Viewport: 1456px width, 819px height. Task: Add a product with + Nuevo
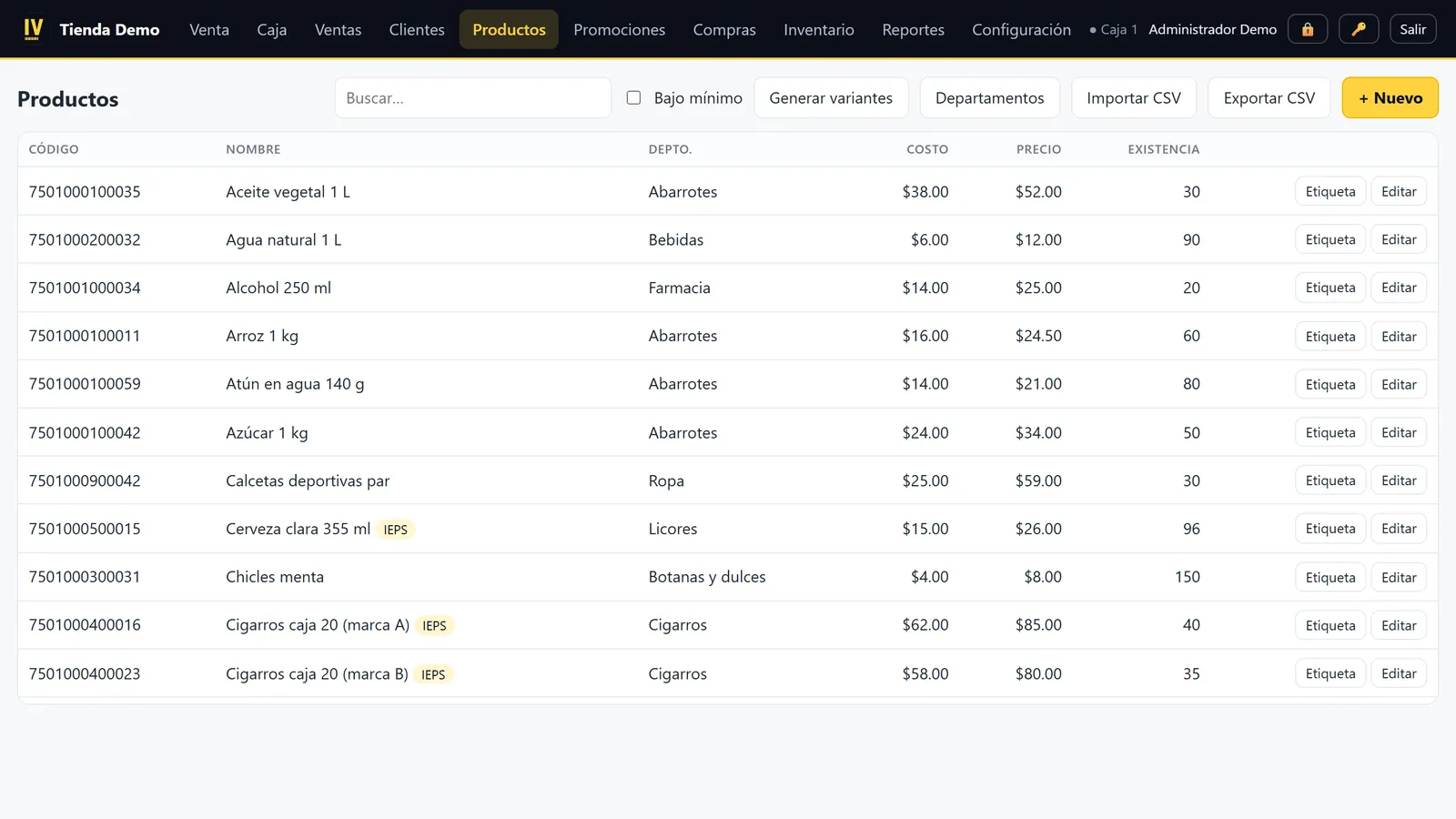click(1390, 97)
